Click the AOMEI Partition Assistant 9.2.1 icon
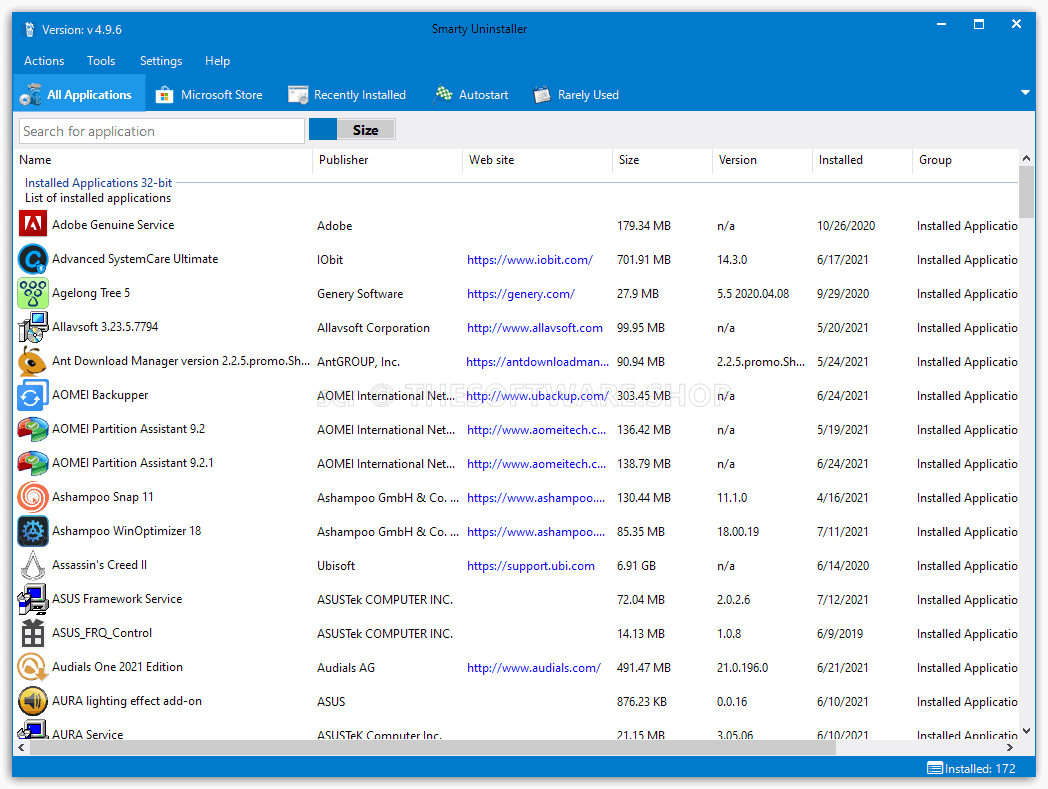Viewport: 1048px width, 789px height. [33, 463]
